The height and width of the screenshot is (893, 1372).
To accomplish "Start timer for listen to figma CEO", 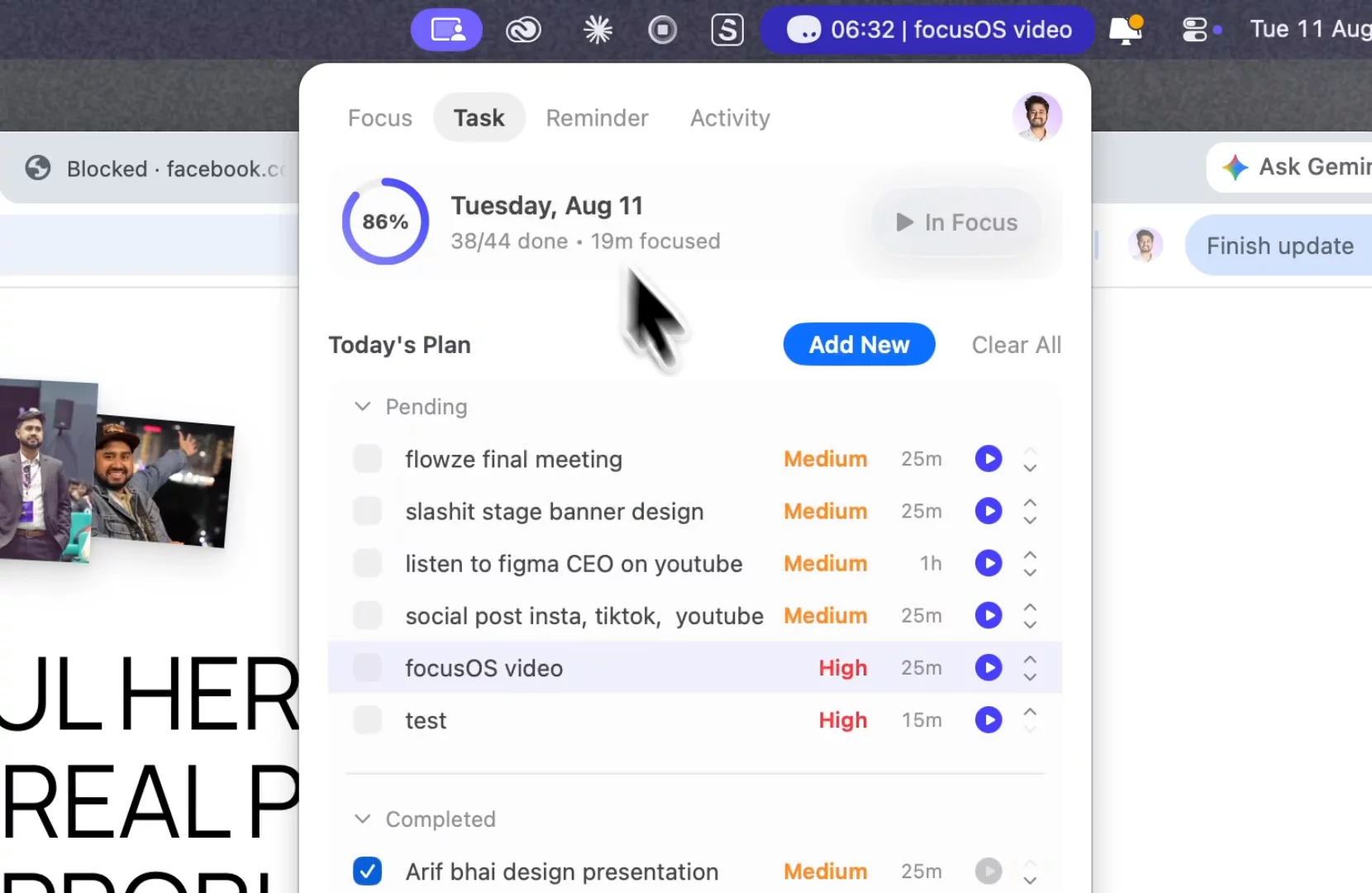I will pyautogui.click(x=989, y=563).
